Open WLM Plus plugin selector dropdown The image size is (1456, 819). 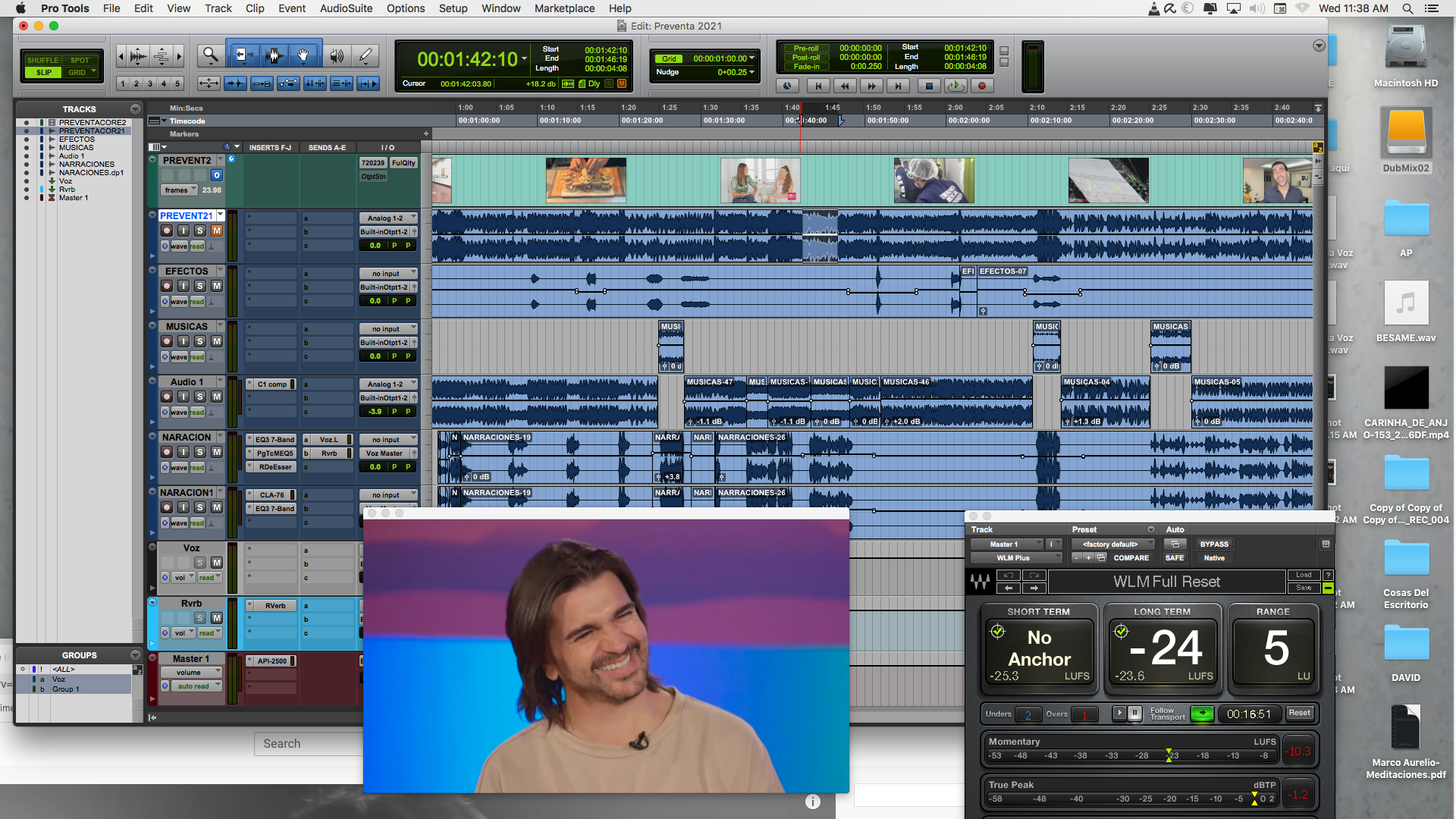click(1016, 558)
